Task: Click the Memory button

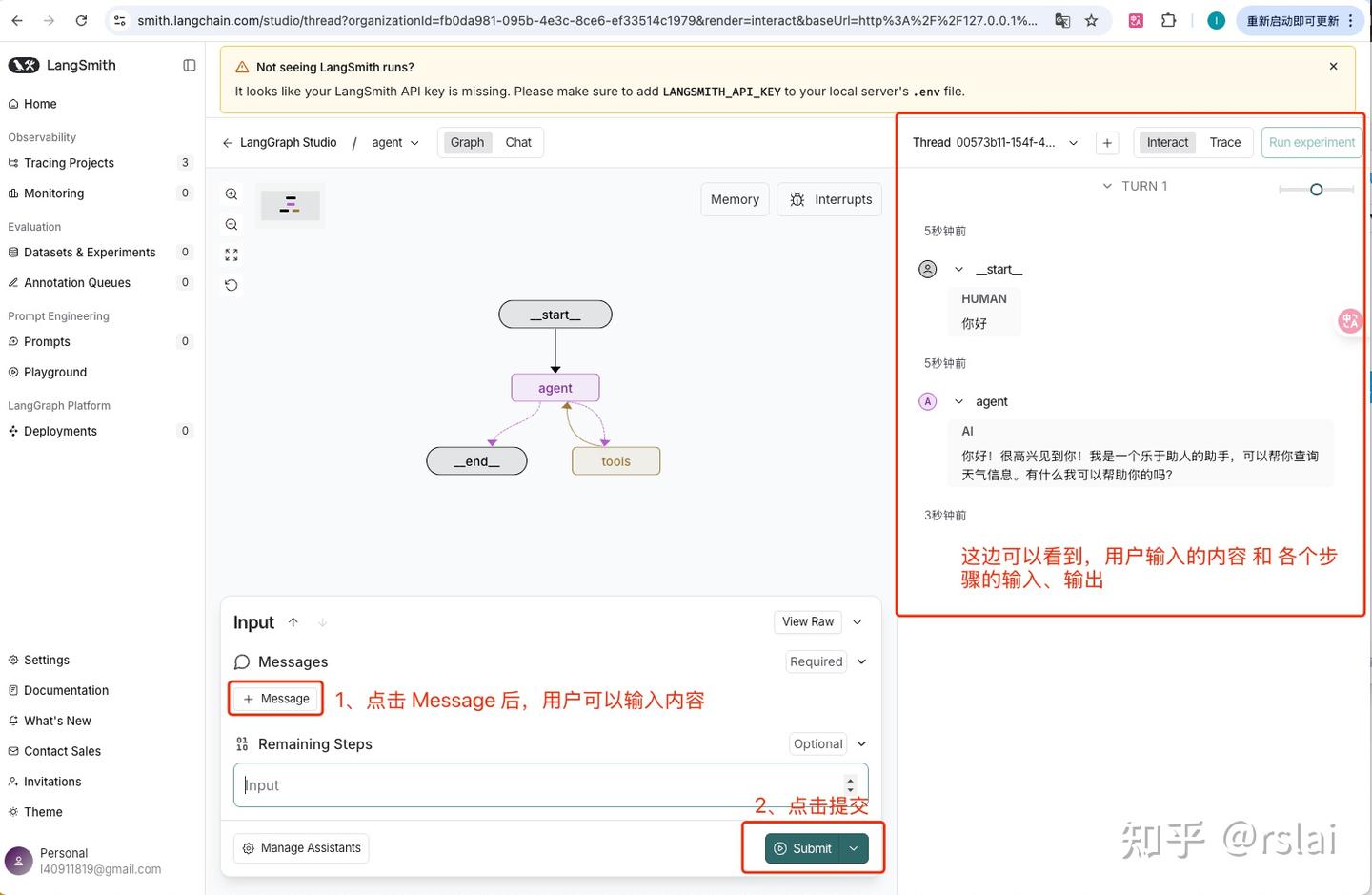Action: click(x=735, y=199)
